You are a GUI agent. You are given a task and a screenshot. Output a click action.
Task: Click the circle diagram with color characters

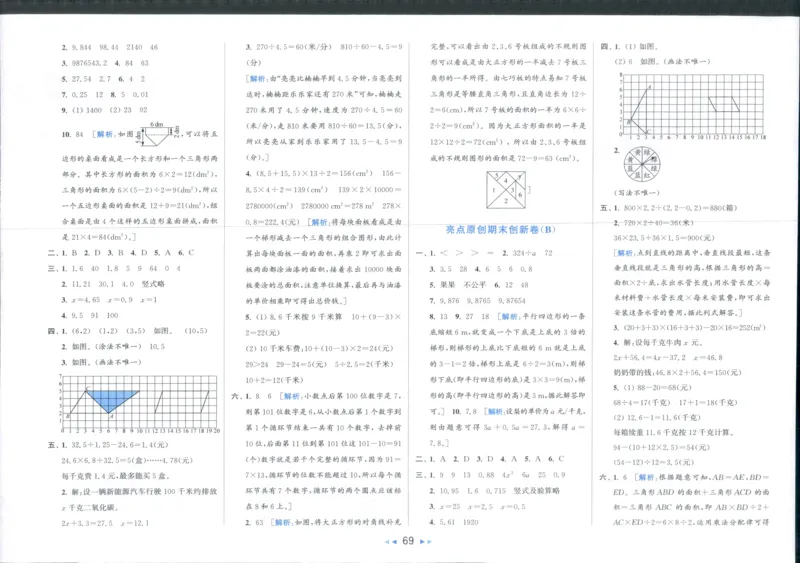(641, 164)
